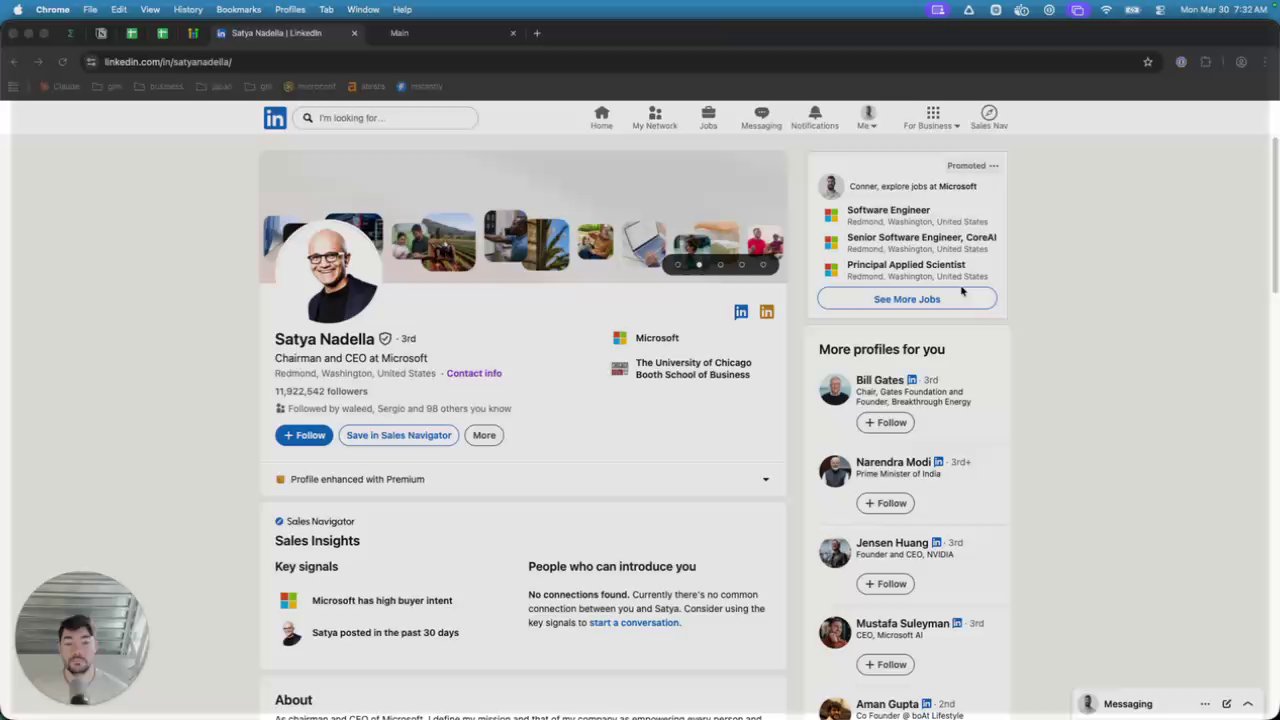Follow Bill Gates

click(x=885, y=423)
